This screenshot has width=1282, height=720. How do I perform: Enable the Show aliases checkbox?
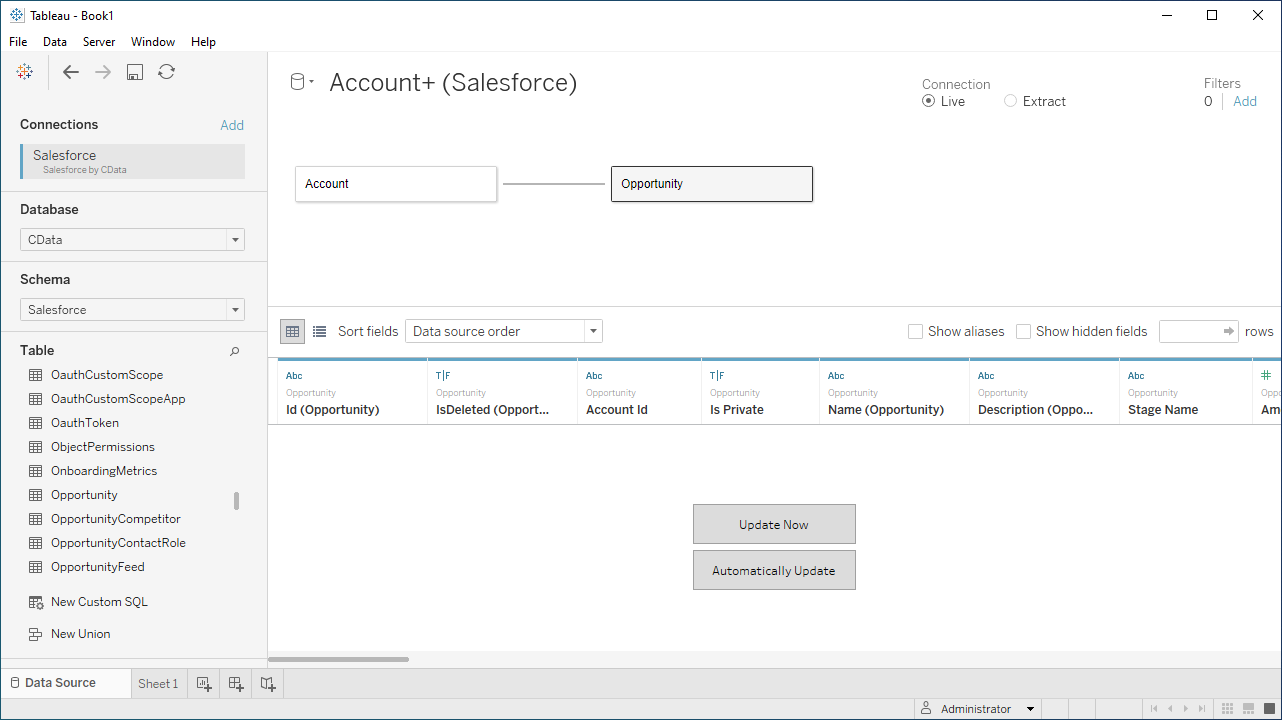tap(915, 332)
